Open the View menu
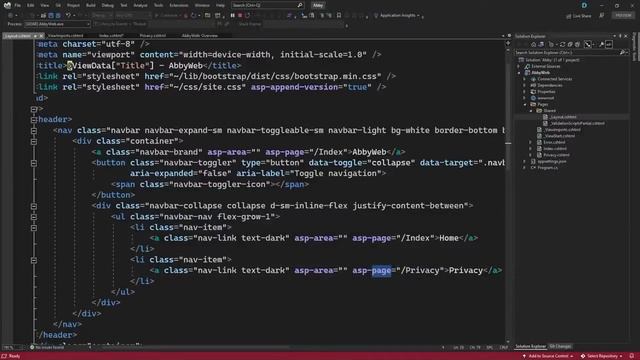 (44, 5)
